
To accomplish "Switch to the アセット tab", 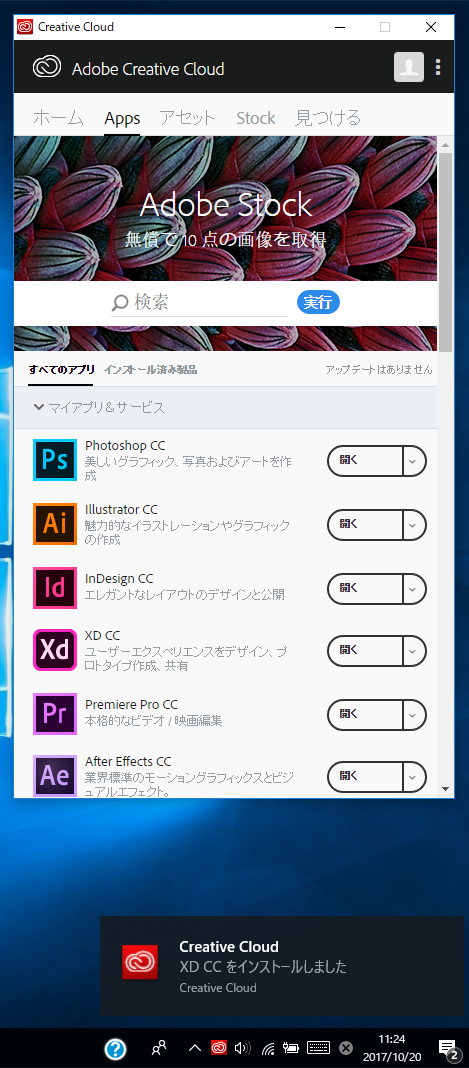I will point(187,118).
